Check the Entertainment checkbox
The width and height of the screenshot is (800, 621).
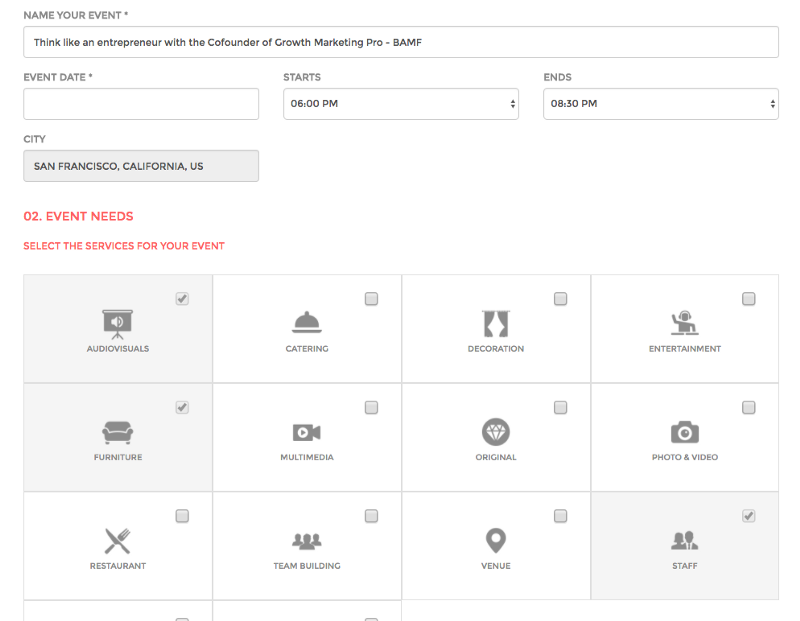(x=748, y=299)
